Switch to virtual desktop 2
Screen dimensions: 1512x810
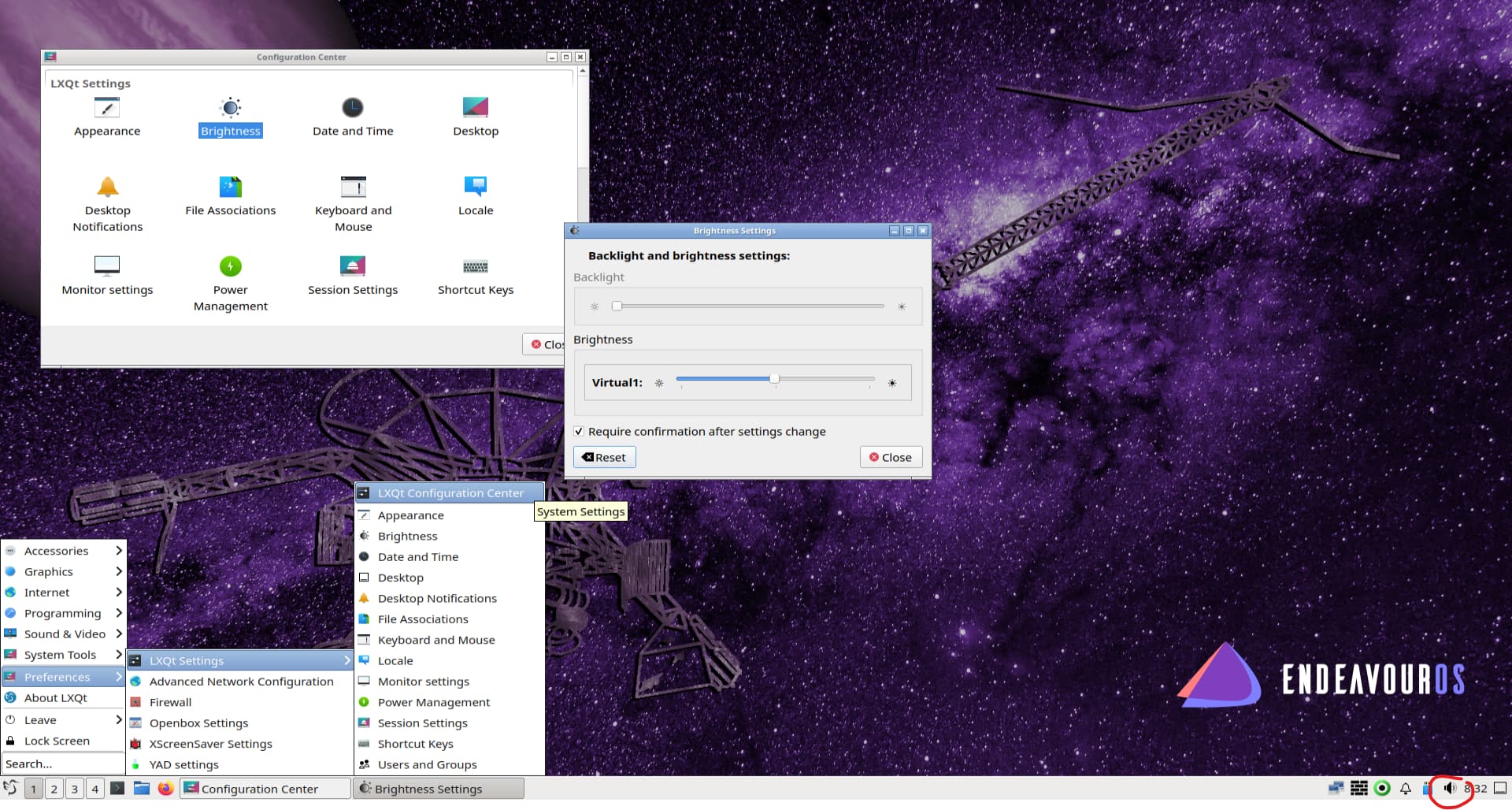pos(54,789)
